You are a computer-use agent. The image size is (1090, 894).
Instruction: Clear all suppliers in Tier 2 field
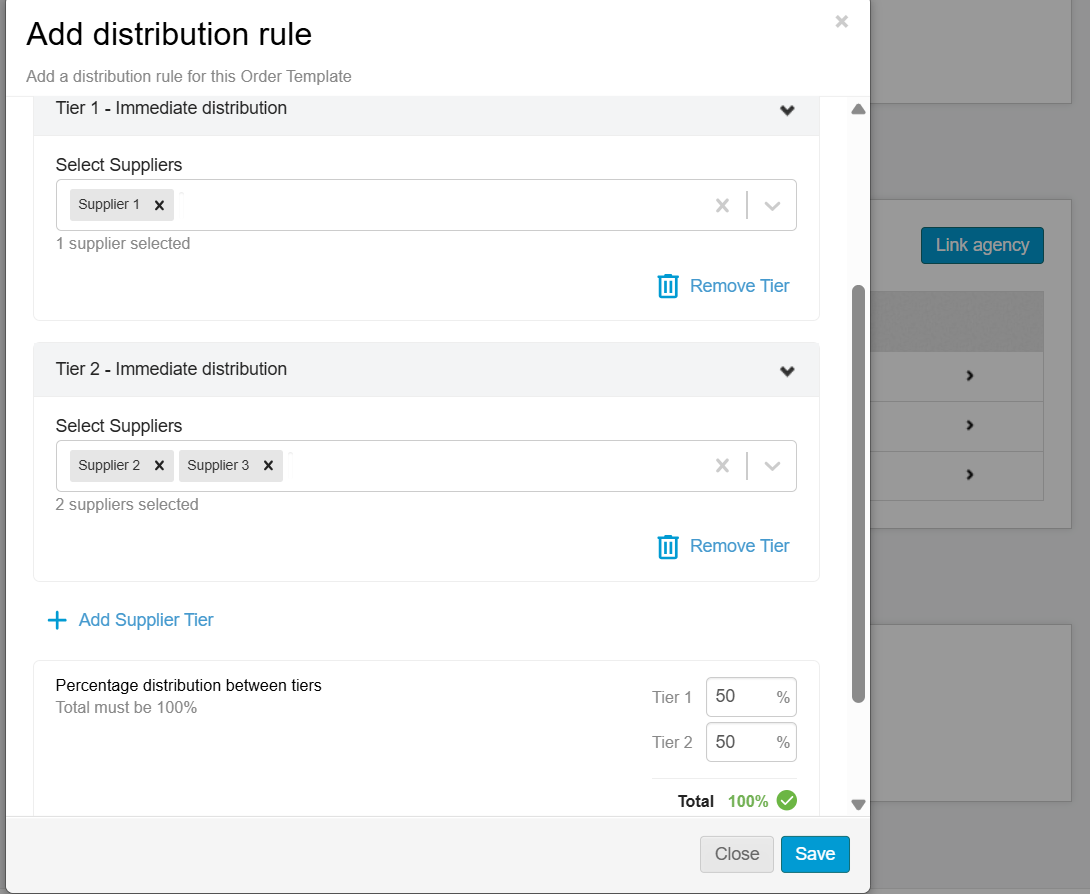point(722,466)
